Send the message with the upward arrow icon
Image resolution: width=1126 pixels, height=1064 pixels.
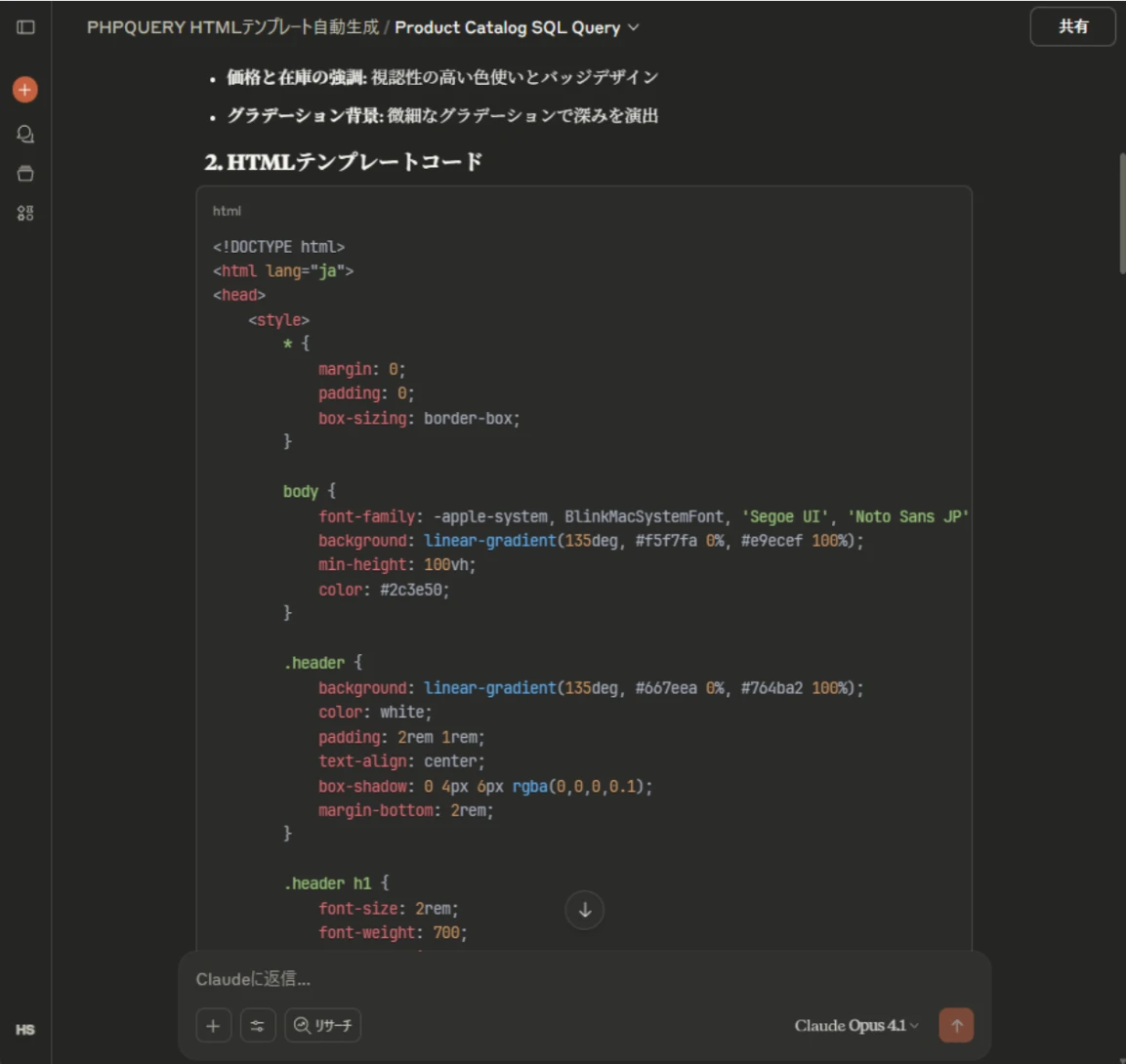coord(955,1025)
